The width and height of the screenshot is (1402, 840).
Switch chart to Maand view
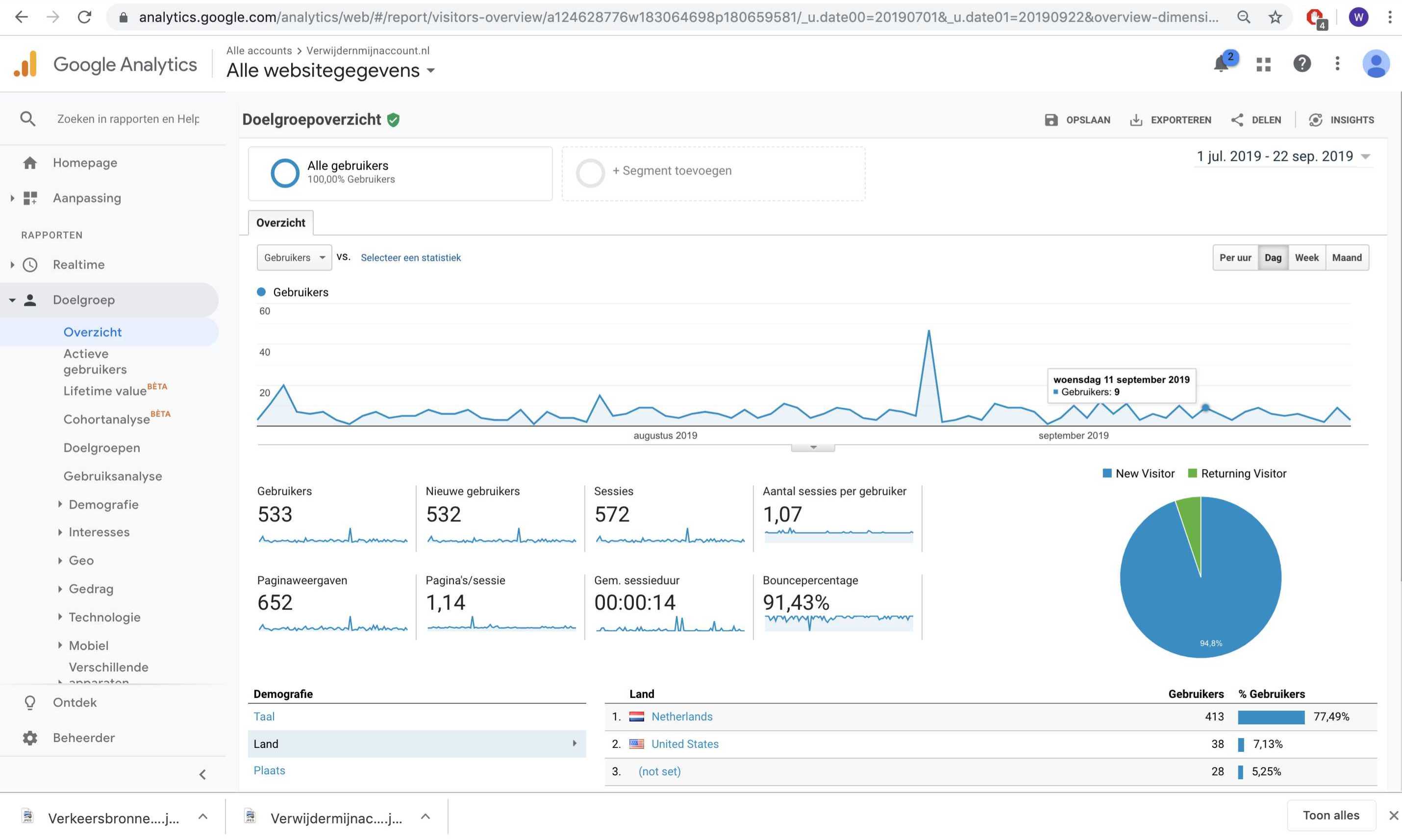pos(1347,258)
